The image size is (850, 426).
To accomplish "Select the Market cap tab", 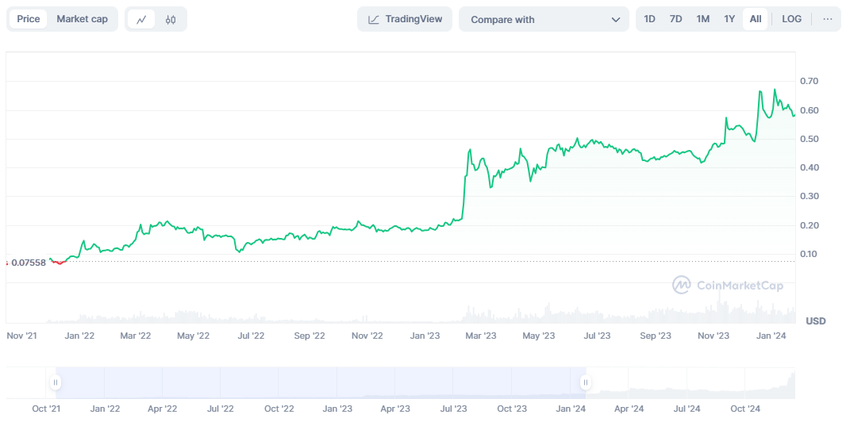I will [82, 19].
